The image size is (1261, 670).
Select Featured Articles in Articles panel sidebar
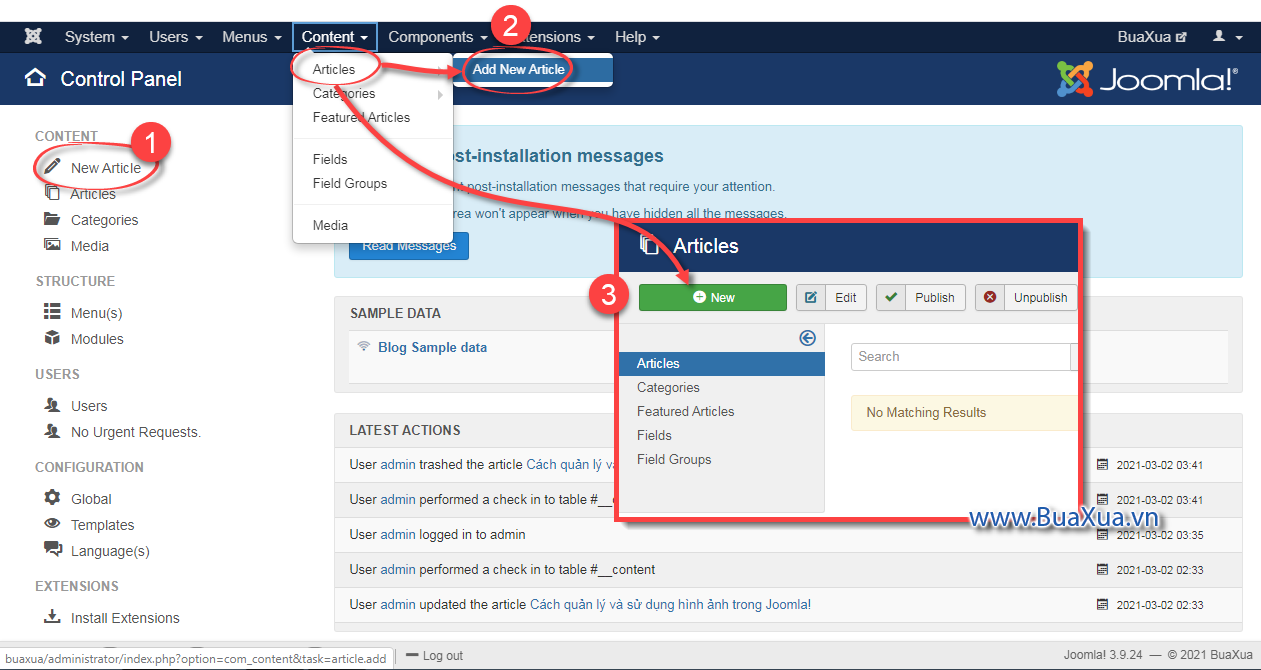click(685, 411)
